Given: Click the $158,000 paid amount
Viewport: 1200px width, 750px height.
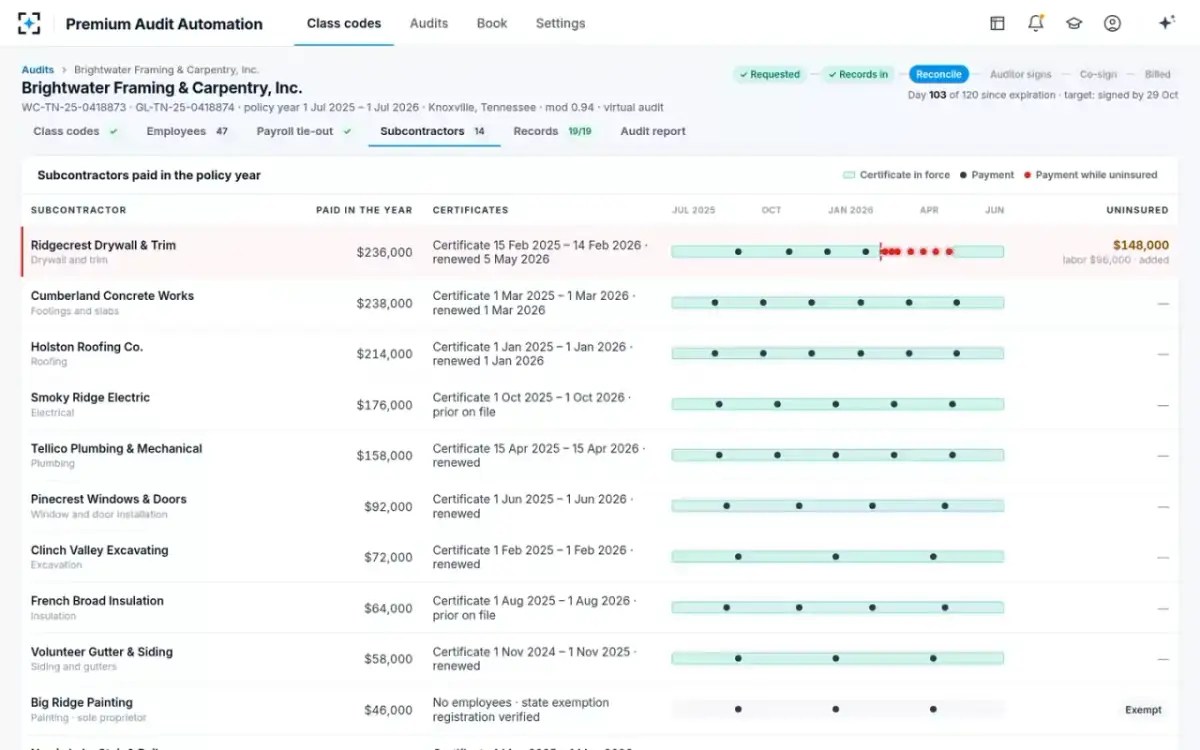Looking at the screenshot, I should click(384, 456).
